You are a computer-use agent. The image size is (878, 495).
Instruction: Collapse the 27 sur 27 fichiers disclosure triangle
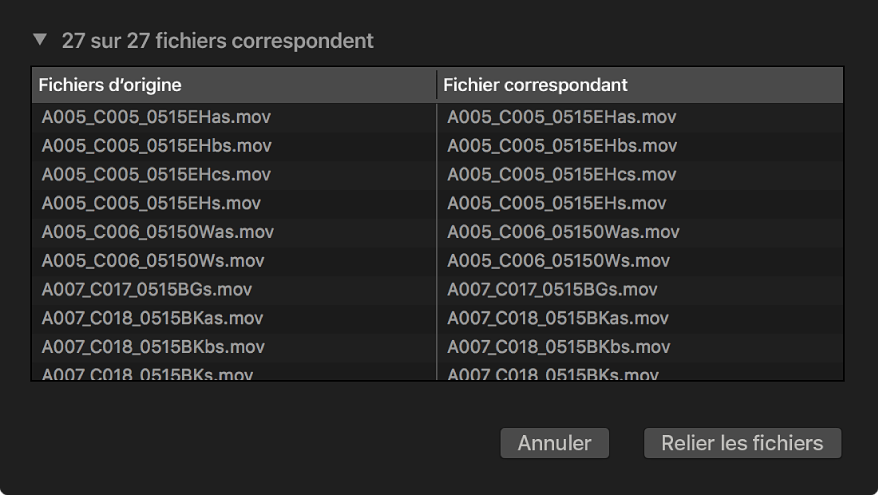tap(40, 41)
